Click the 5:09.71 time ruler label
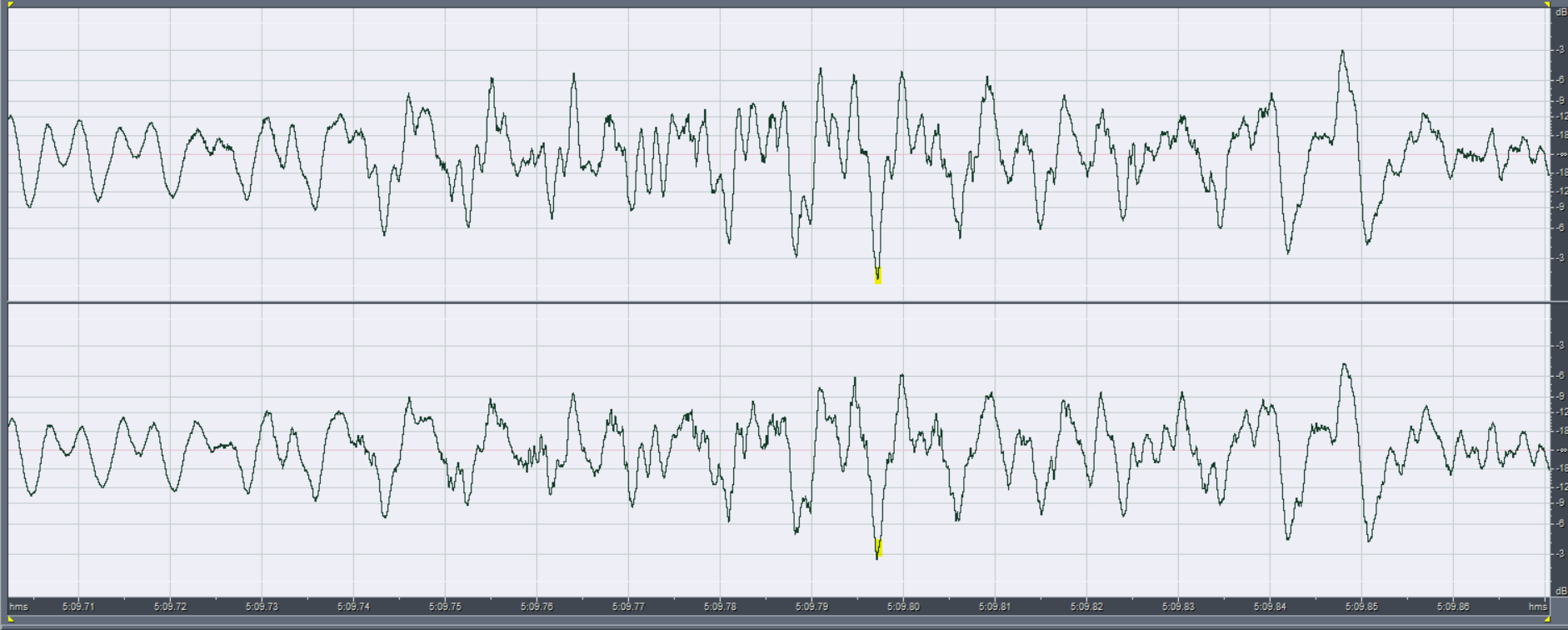Viewport: 1568px width, 630px height. click(x=78, y=607)
